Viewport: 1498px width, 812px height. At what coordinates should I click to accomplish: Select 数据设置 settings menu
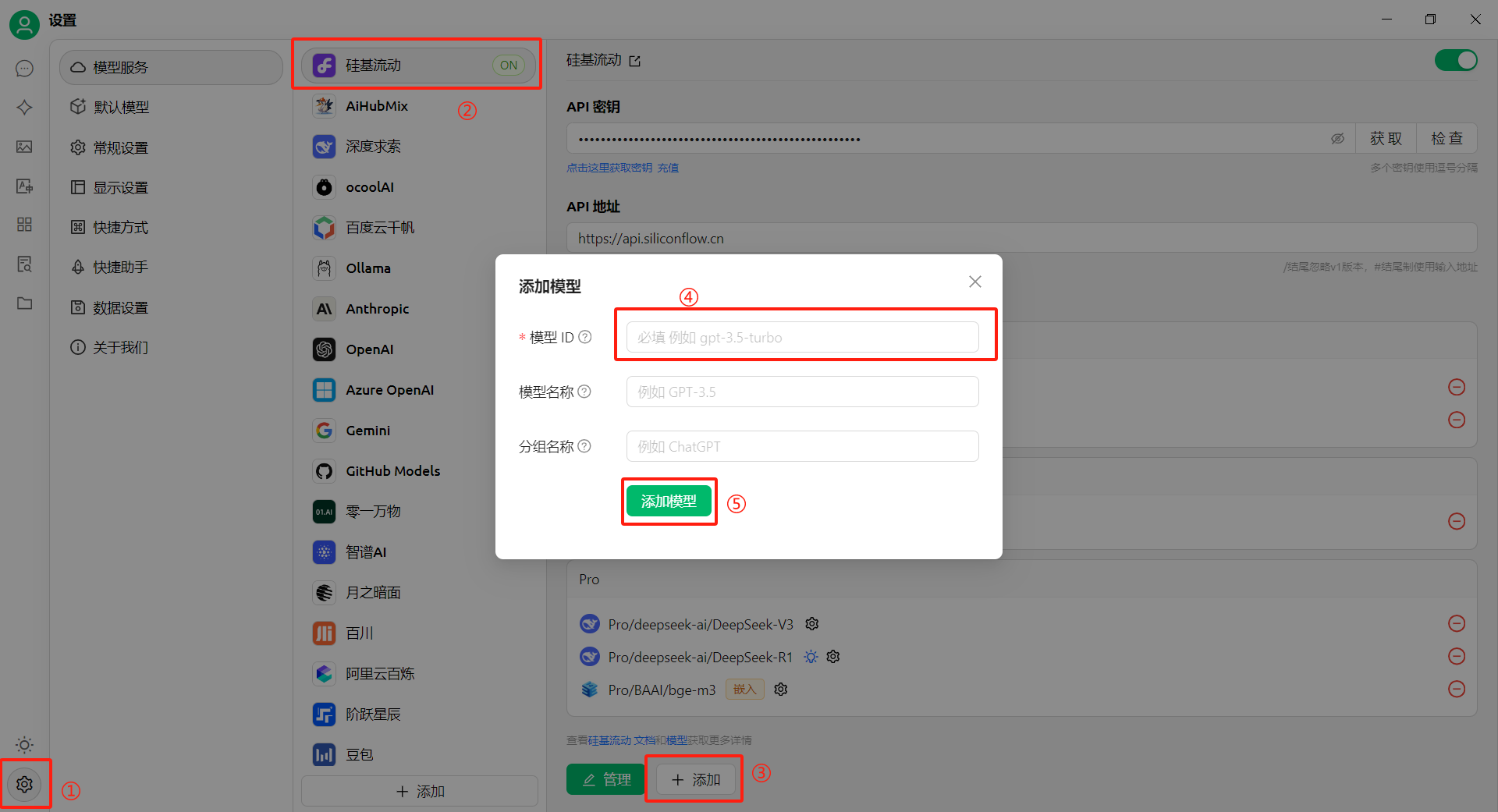click(x=171, y=308)
